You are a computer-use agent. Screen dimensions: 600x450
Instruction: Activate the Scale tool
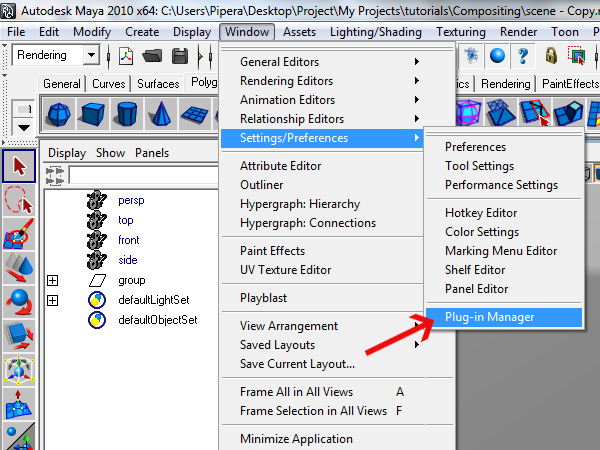(x=19, y=336)
